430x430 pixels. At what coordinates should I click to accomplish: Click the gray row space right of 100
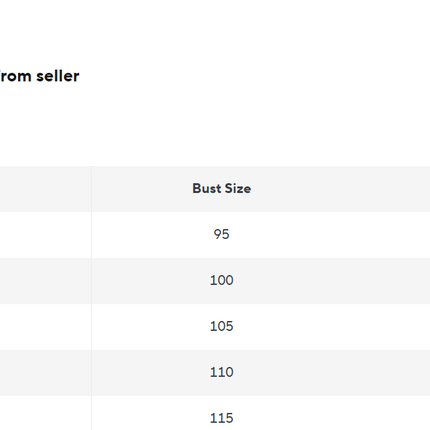coord(332,281)
